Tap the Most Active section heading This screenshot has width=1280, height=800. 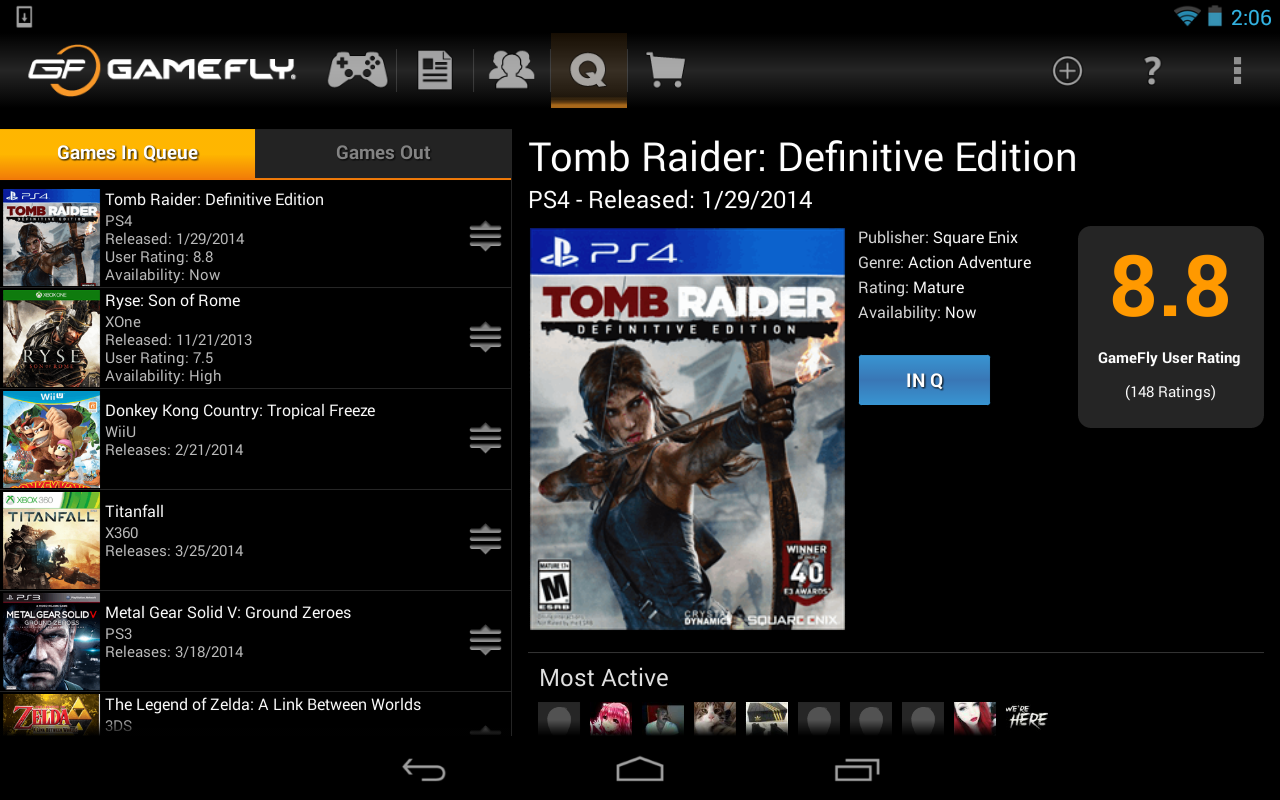pyautogui.click(x=604, y=678)
